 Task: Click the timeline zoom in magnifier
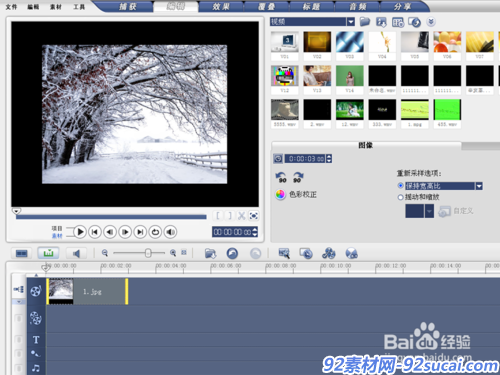173,253
